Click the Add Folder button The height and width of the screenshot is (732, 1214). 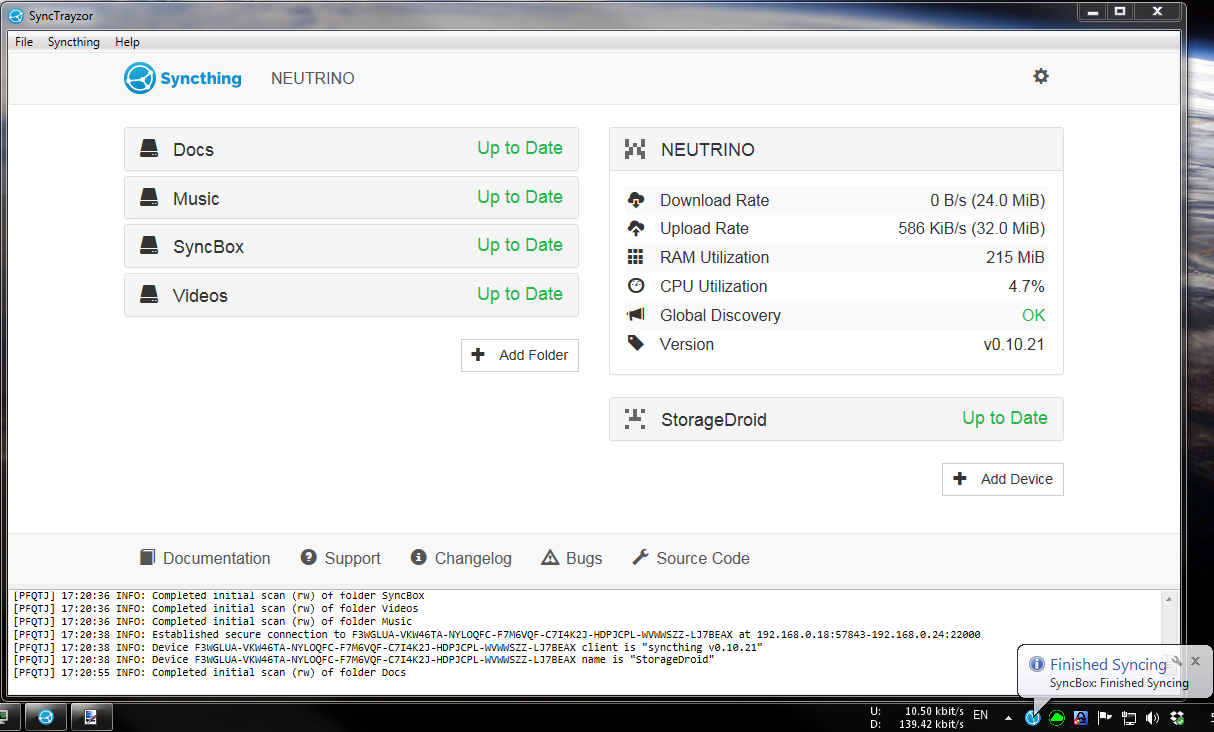pyautogui.click(x=520, y=355)
